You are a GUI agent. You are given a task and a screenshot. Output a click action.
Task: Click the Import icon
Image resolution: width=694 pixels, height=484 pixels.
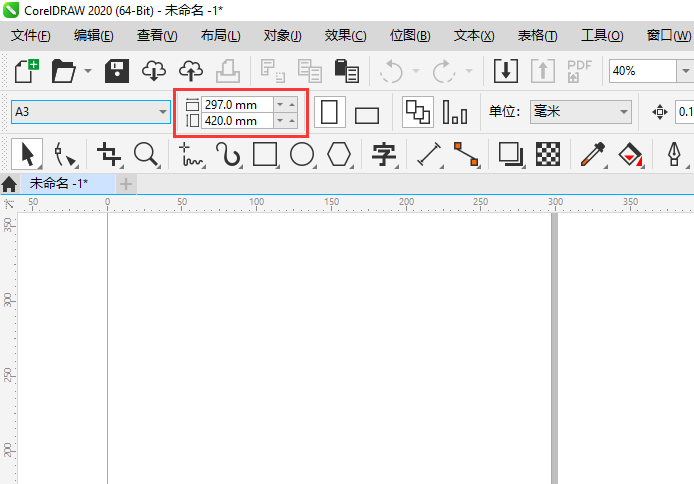(x=506, y=71)
